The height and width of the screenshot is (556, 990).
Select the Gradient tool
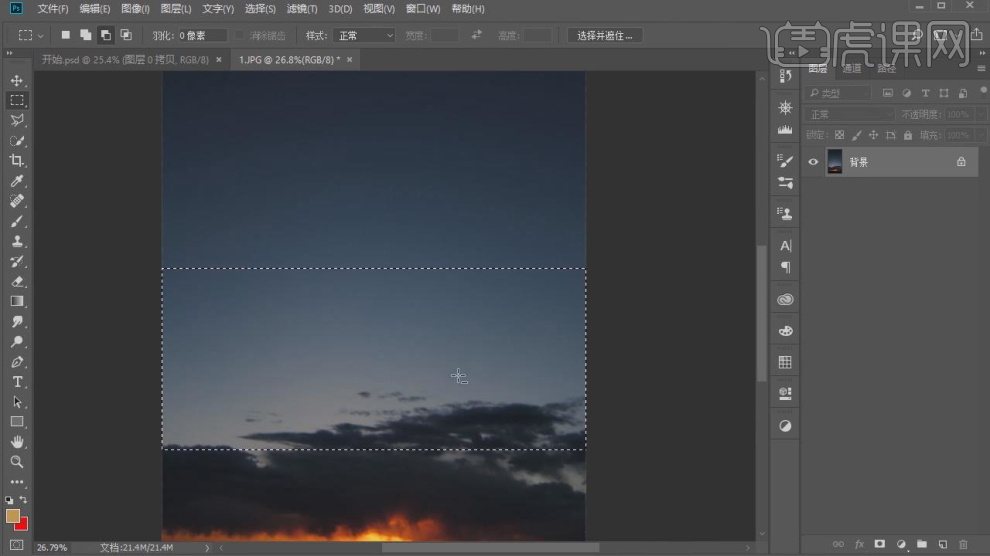point(17,301)
